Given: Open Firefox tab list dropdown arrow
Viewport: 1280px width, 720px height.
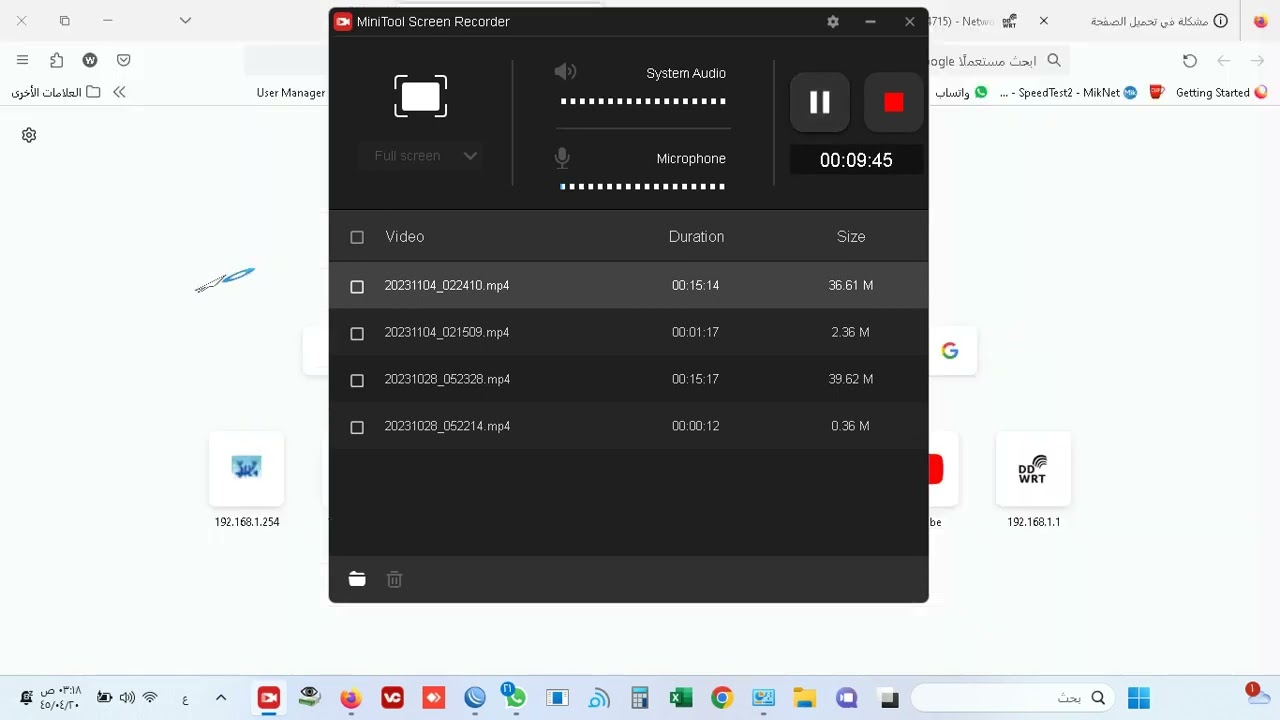Looking at the screenshot, I should click(185, 20).
